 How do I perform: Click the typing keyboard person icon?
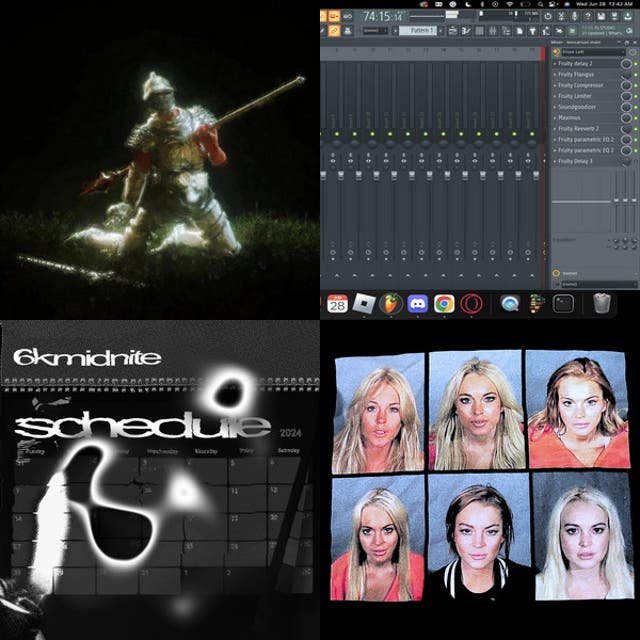click(347, 31)
